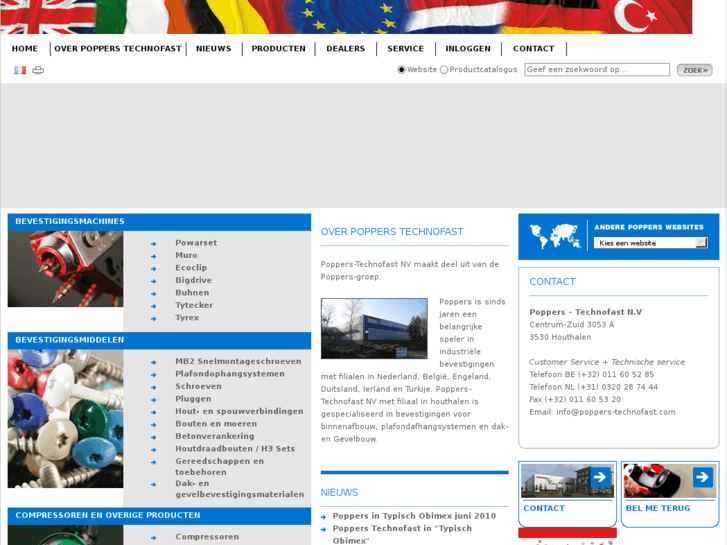Click the Bel me terug tile label
This screenshot has height=545, width=727.
click(657, 508)
